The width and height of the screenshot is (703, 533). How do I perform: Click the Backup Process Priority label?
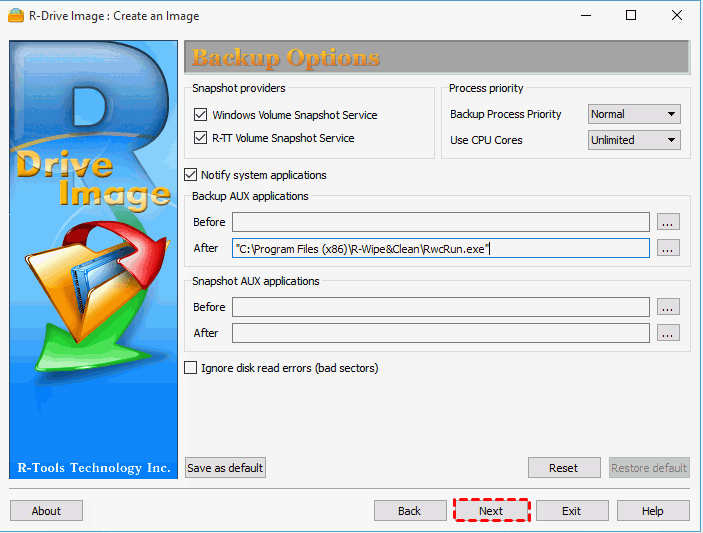(x=506, y=114)
